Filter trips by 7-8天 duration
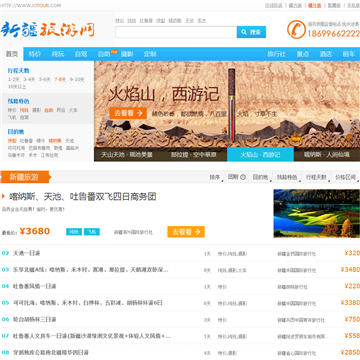 60,80
